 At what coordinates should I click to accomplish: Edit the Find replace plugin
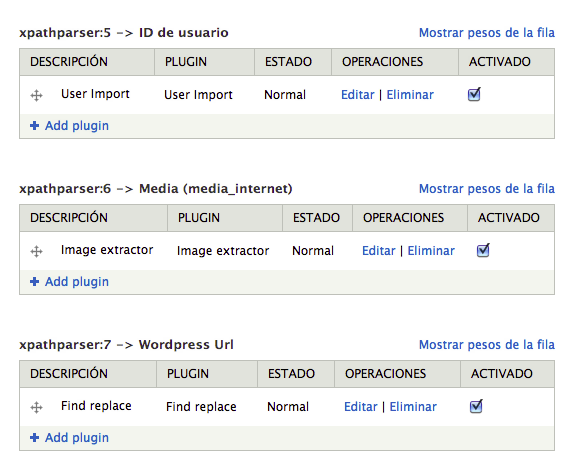[x=360, y=407]
